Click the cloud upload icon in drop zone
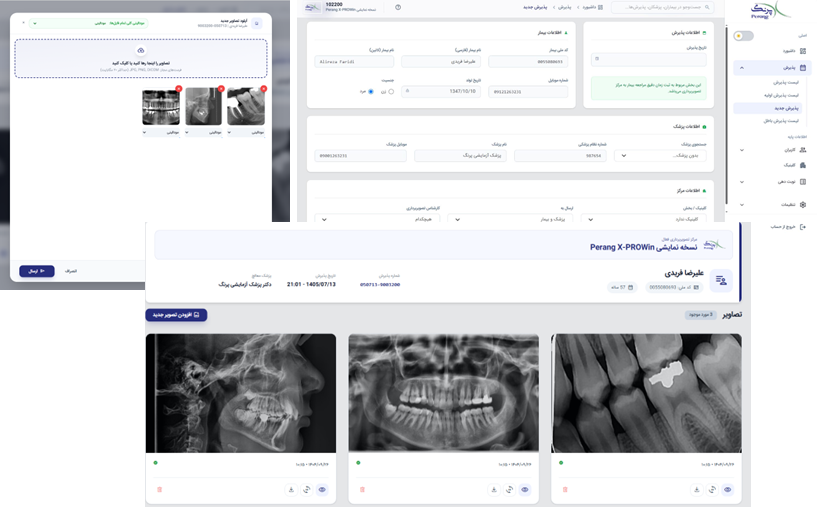Screen dimensions: 817x507 (x=141, y=51)
